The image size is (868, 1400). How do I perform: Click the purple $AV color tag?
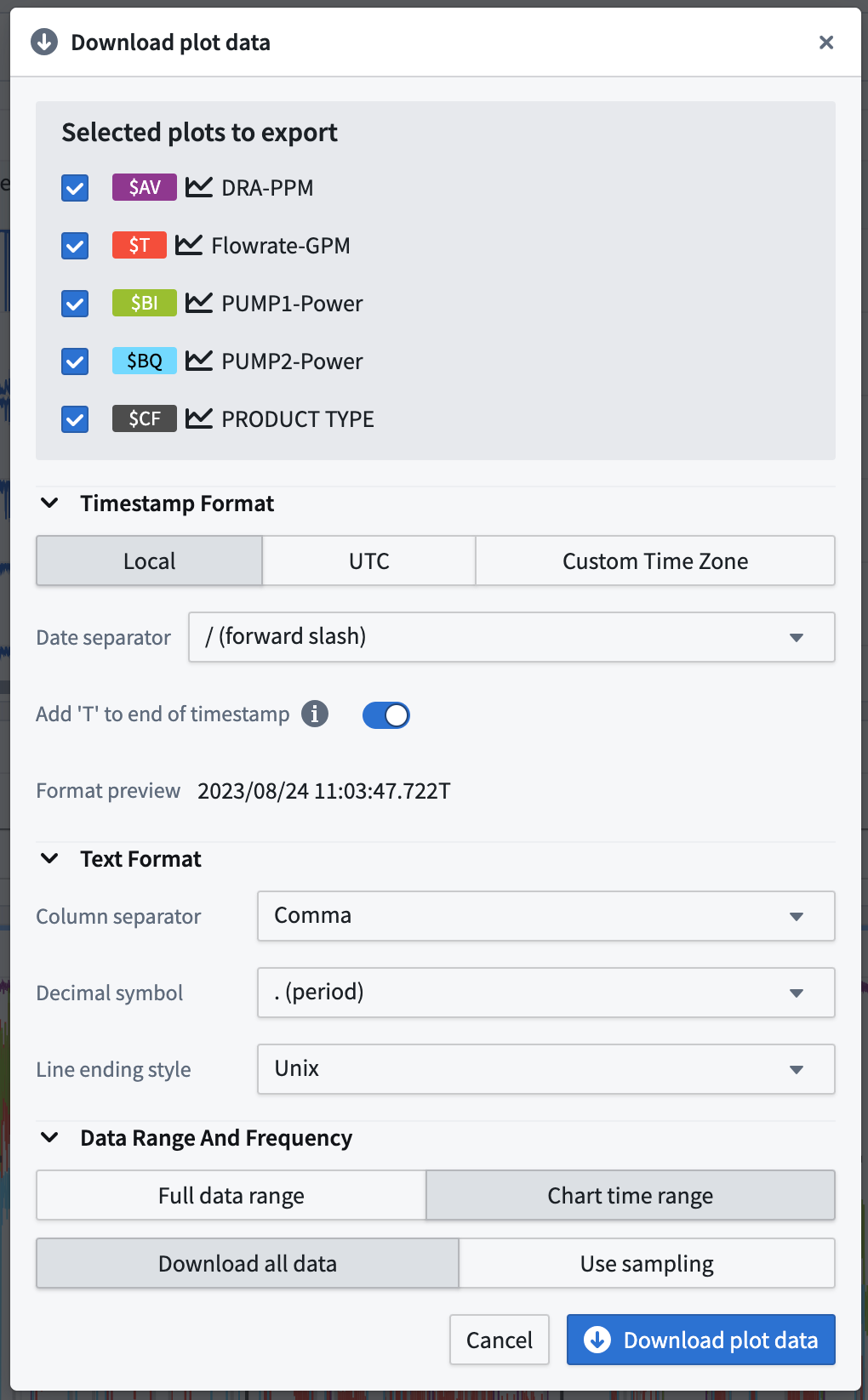[145, 187]
